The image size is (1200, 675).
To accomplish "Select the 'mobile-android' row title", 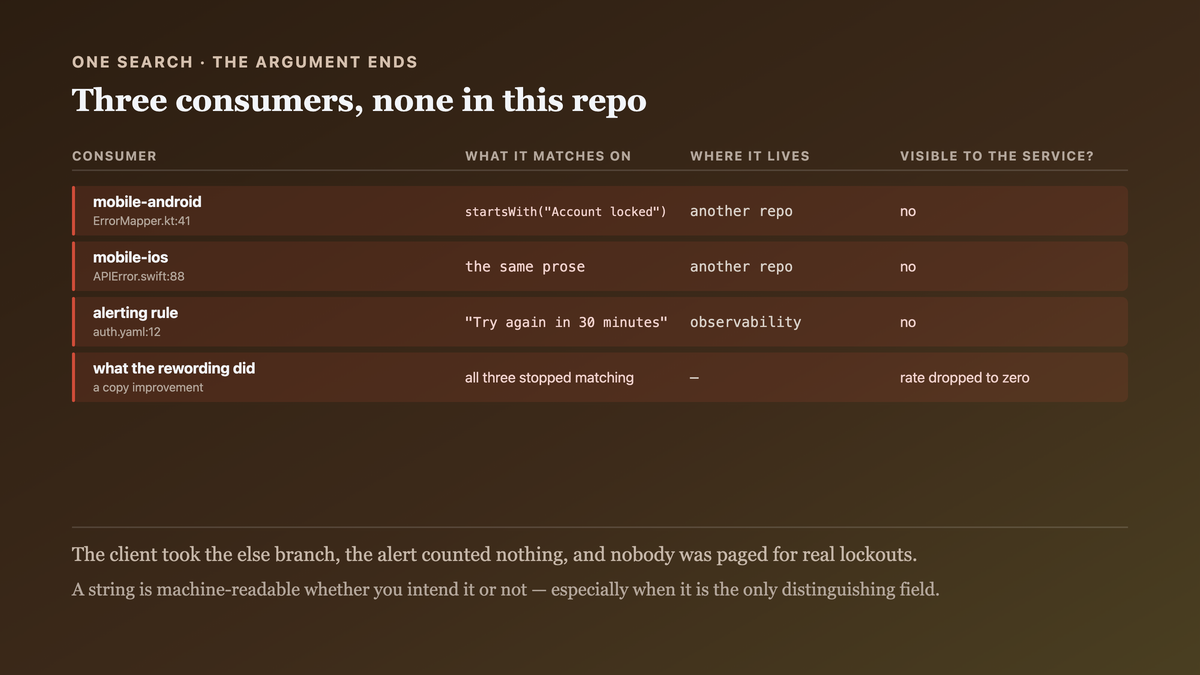I will [x=147, y=202].
